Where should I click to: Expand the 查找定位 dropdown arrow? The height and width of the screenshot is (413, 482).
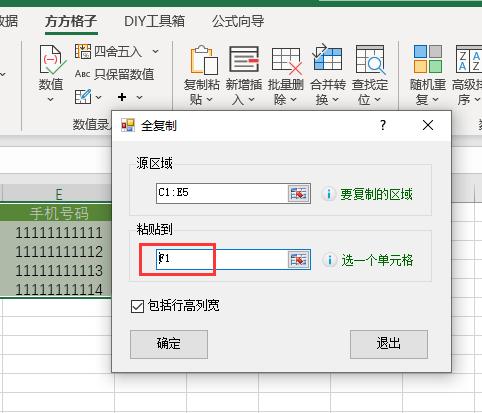(x=377, y=99)
